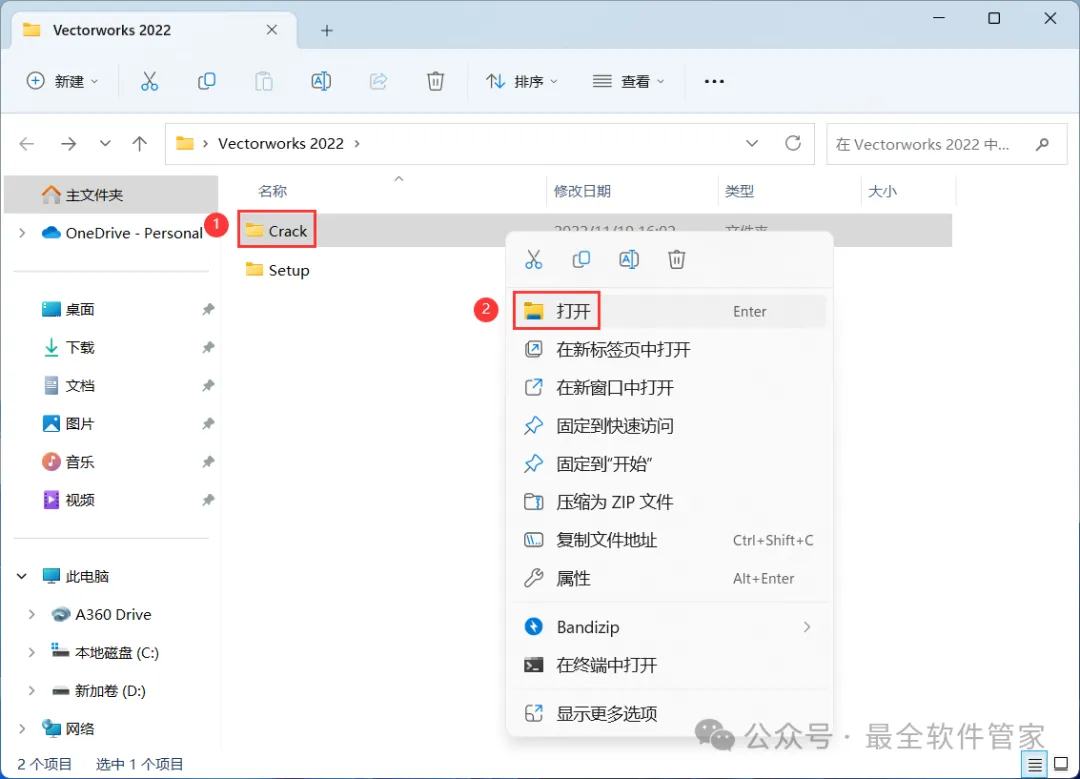Click Vectorworks 2022 in the address breadcrumb
The width and height of the screenshot is (1080, 779).
pyautogui.click(x=280, y=143)
